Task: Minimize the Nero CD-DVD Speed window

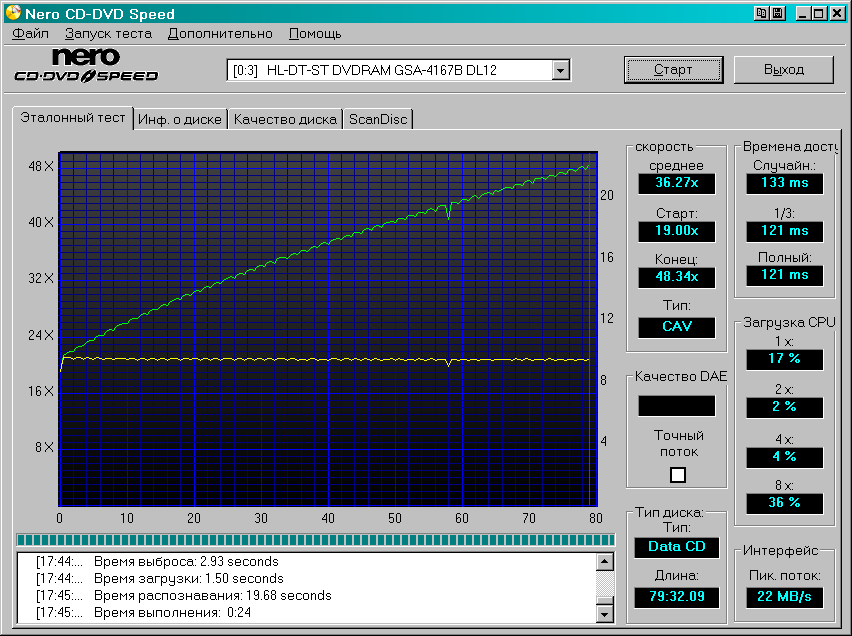Action: (802, 14)
